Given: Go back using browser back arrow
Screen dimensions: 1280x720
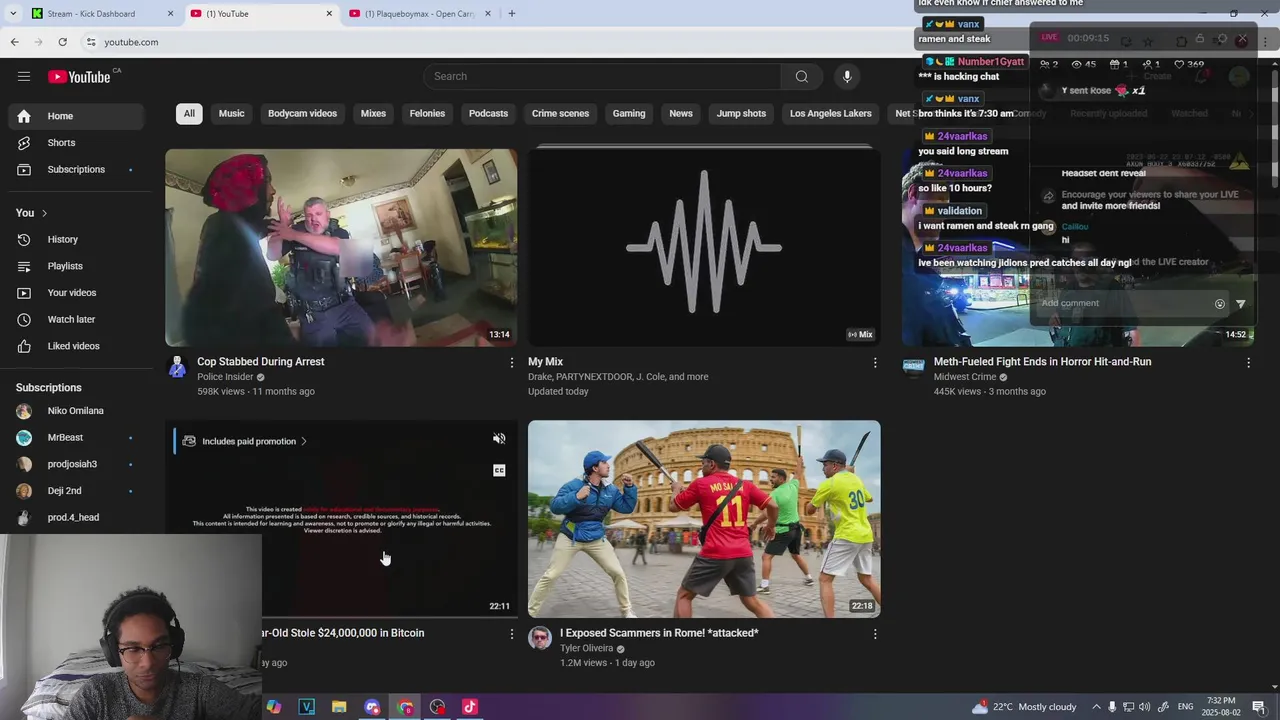Looking at the screenshot, I should (x=14, y=42).
